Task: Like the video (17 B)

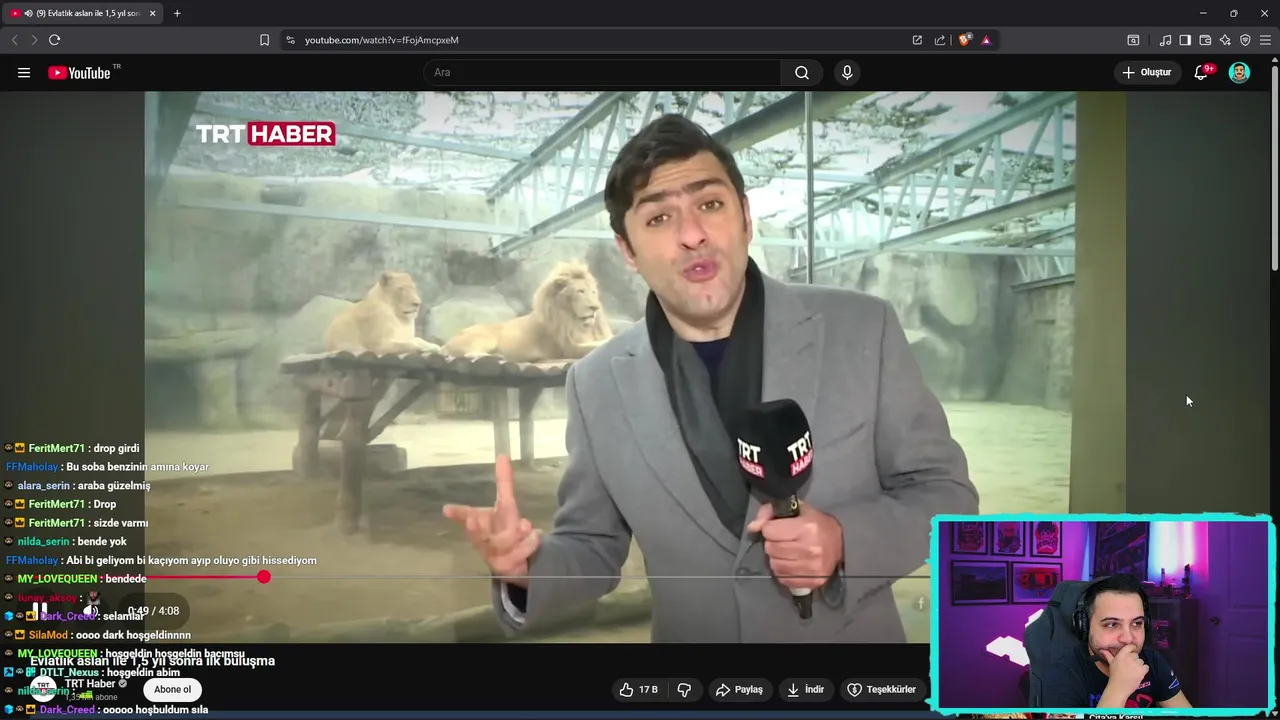Action: (x=638, y=689)
